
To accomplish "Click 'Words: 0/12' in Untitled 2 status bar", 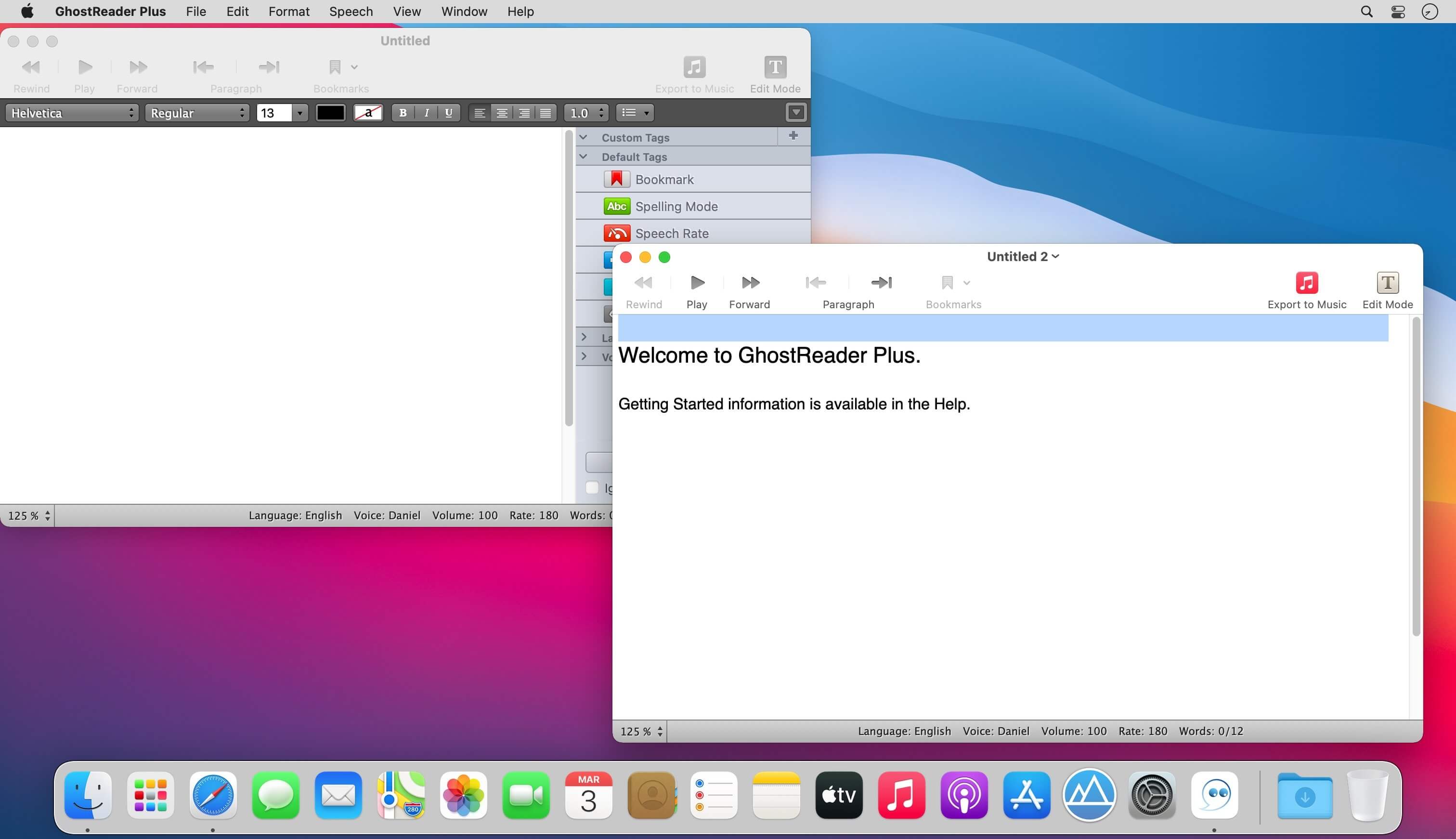I will pos(1210,731).
